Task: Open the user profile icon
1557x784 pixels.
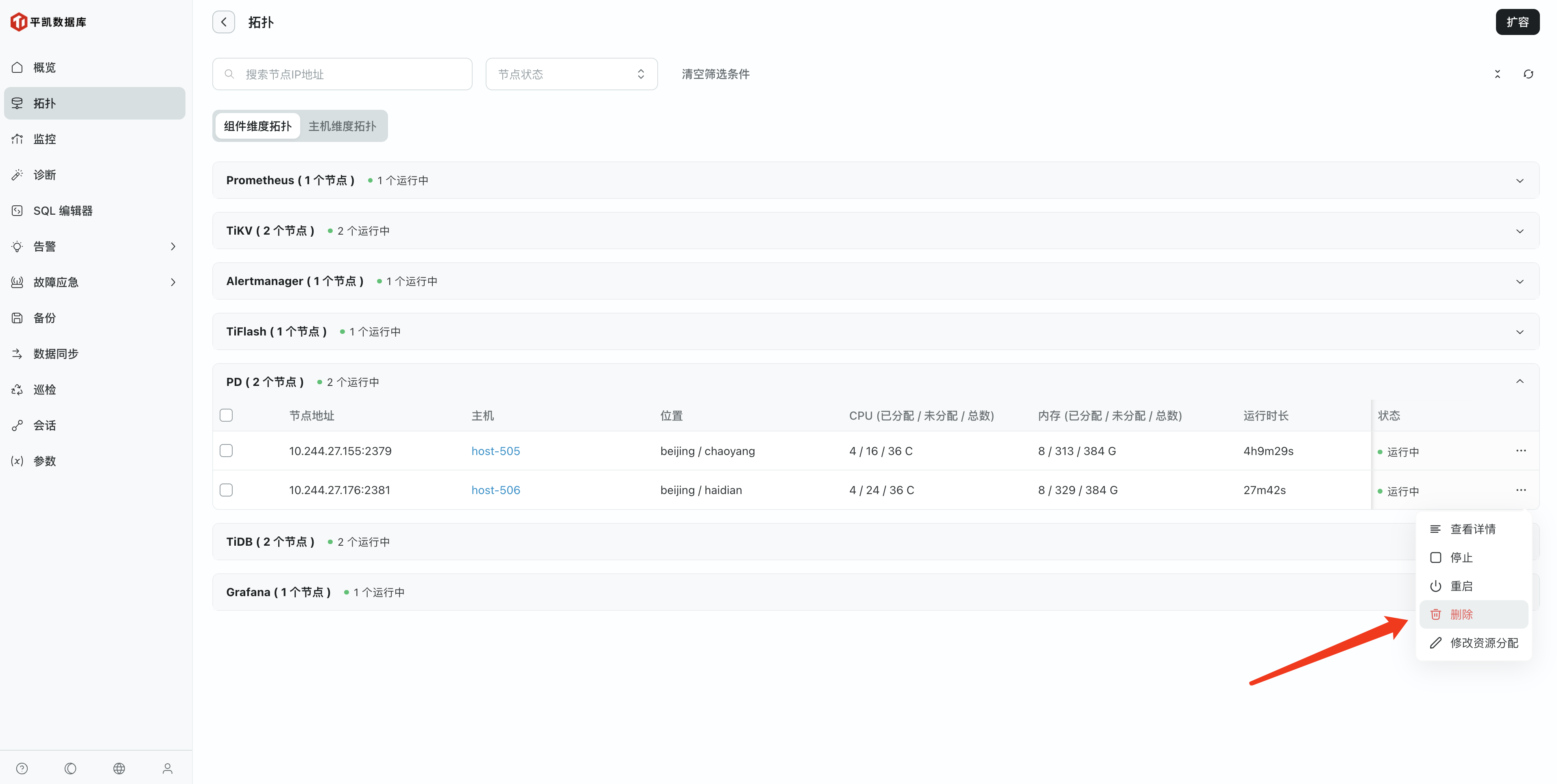Action: 168,768
